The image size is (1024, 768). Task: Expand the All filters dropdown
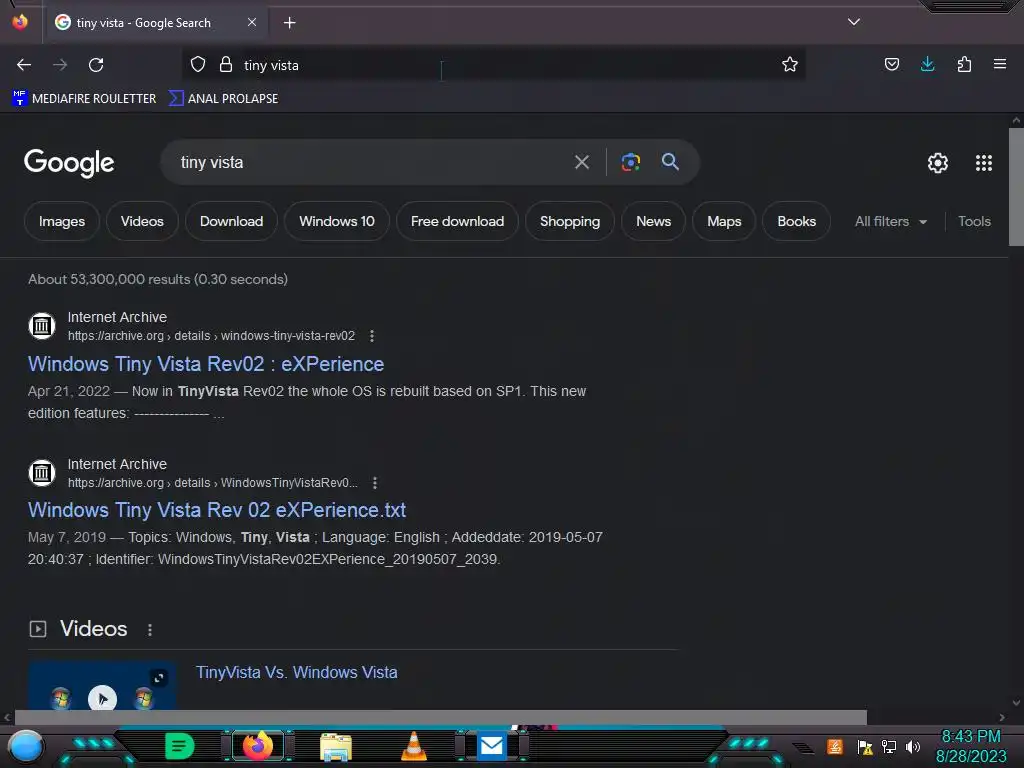(x=891, y=221)
